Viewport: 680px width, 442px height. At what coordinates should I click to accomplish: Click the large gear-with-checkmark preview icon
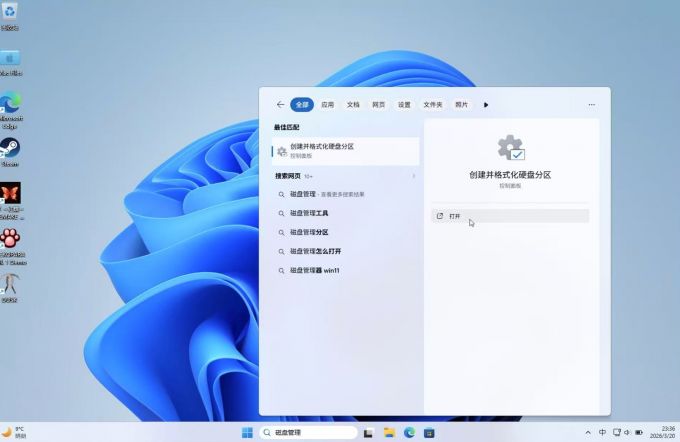tap(511, 147)
